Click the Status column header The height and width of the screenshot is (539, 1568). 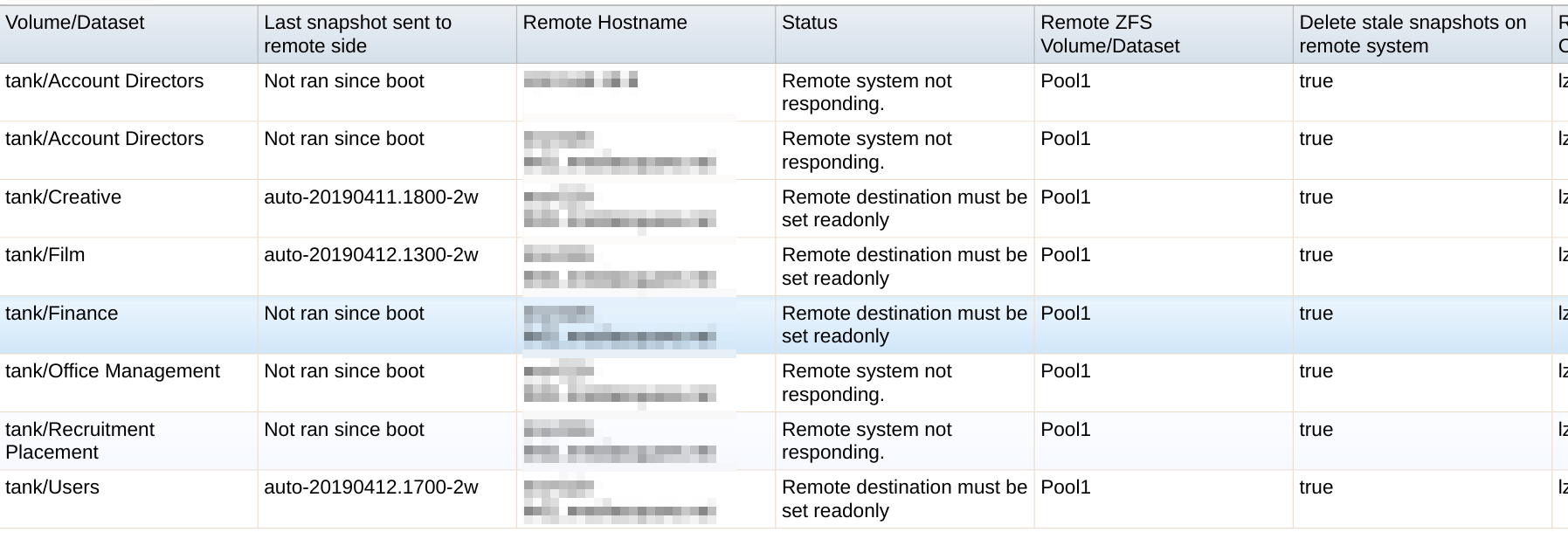point(809,24)
